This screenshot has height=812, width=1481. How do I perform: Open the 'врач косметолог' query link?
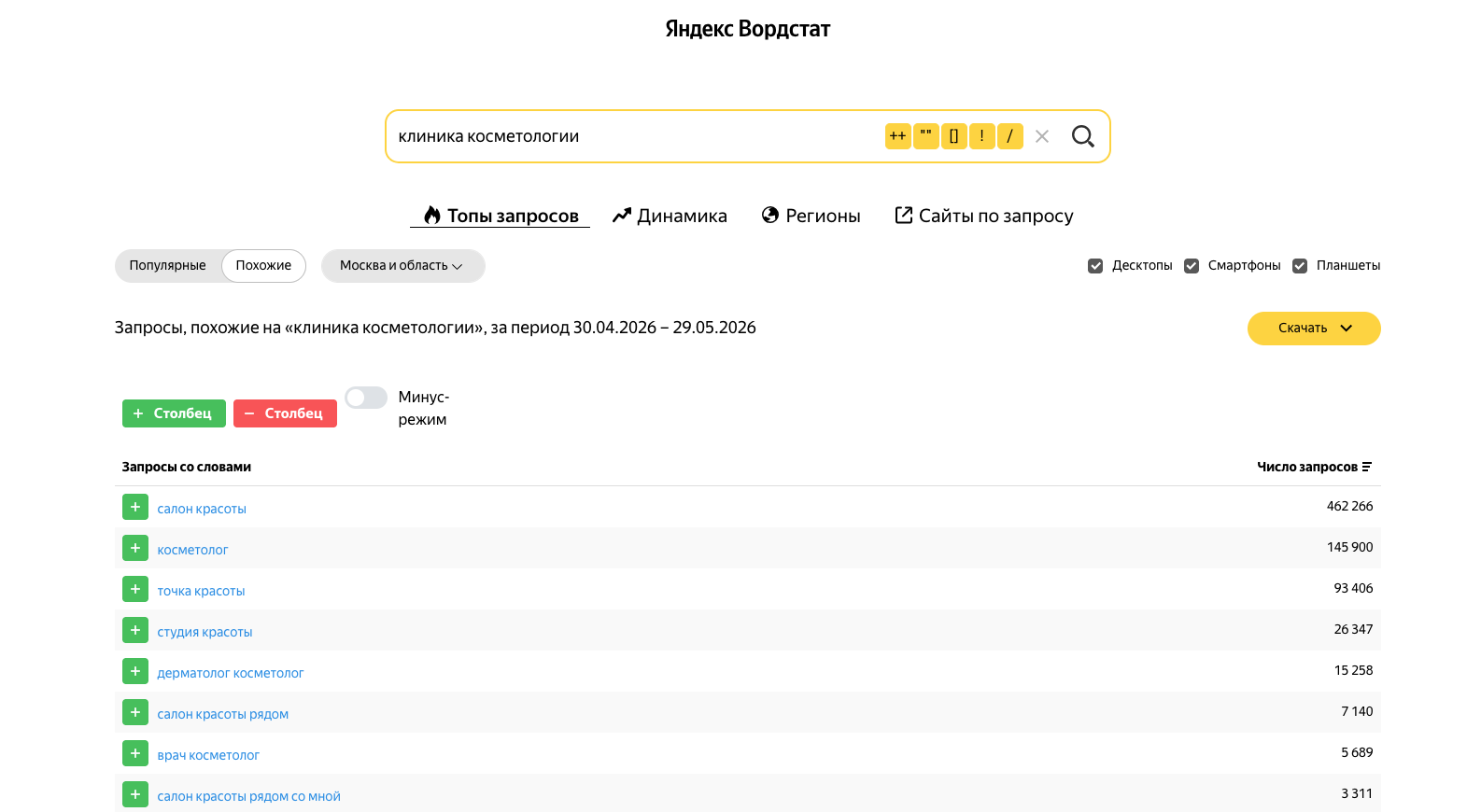pyautogui.click(x=208, y=755)
